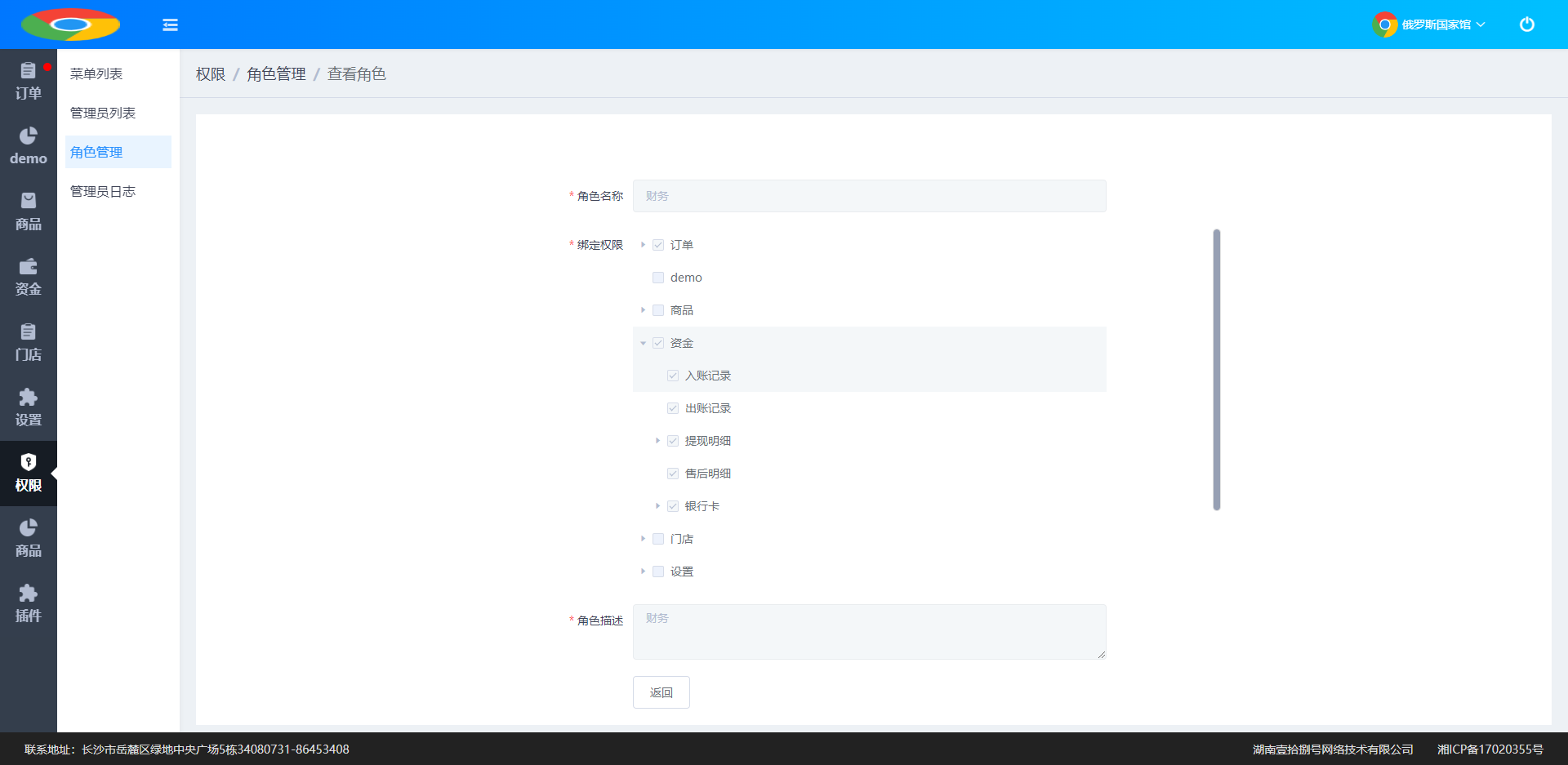This screenshot has width=1568, height=765.
Task: Click the 查看角色 breadcrumb text
Action: tap(357, 74)
